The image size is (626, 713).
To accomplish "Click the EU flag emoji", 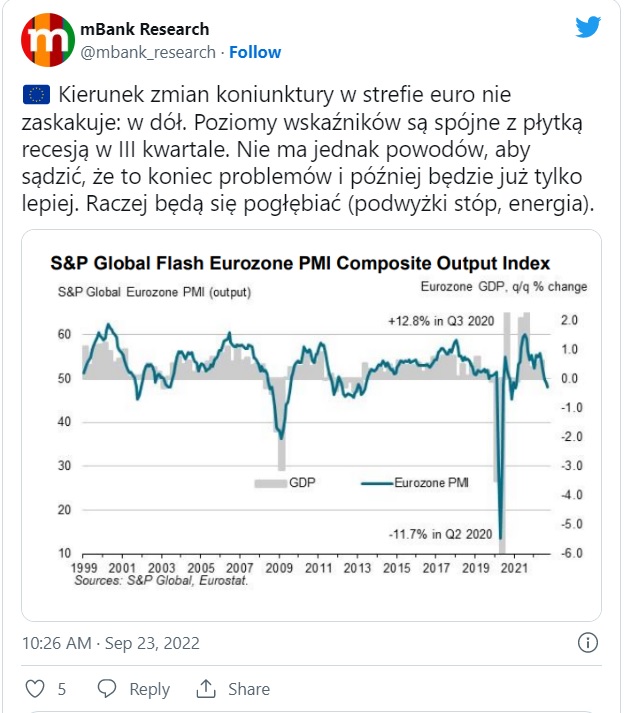I will click(x=36, y=95).
